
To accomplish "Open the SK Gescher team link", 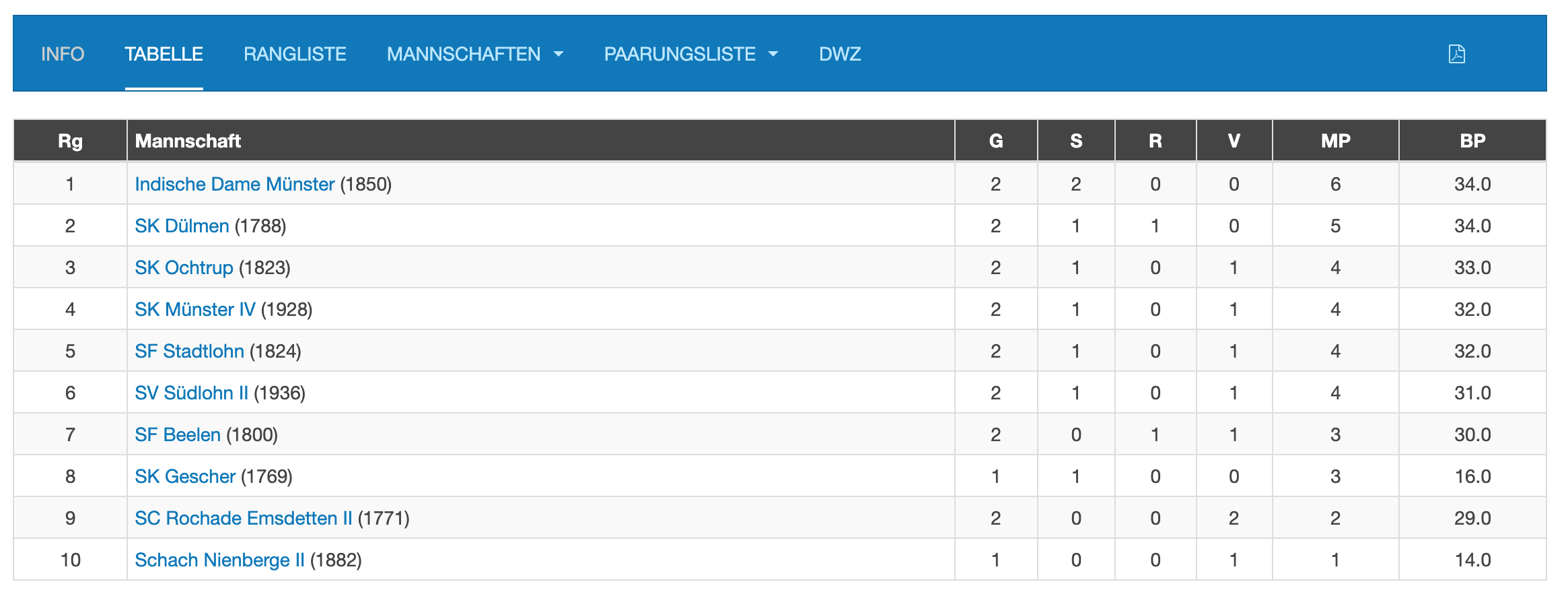I will [x=185, y=476].
